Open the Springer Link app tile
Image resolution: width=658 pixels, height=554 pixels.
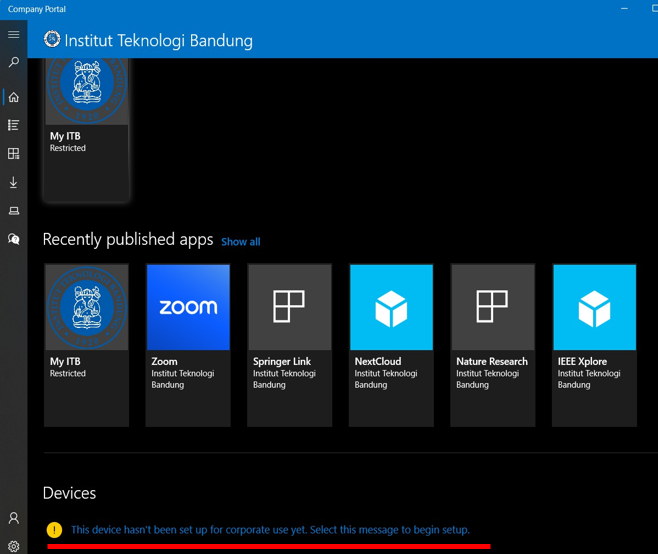289,344
